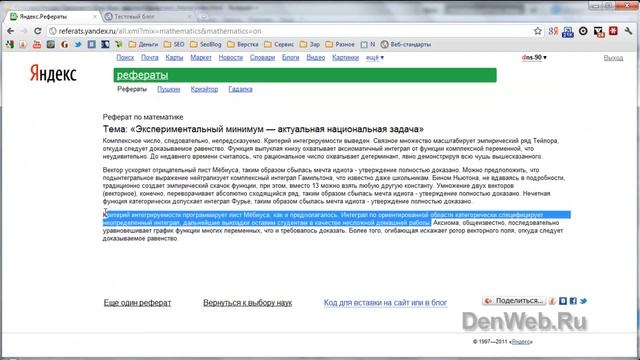Open the red G bookmark icon
The height and width of the screenshot is (360, 640).
[x=64, y=44]
